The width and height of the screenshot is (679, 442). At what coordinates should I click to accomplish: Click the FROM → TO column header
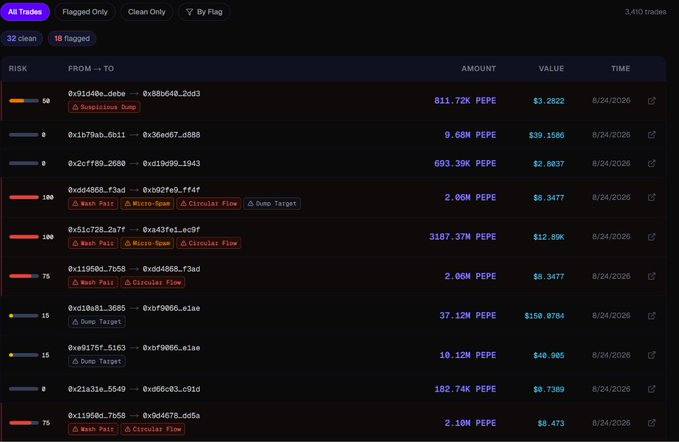(x=91, y=68)
